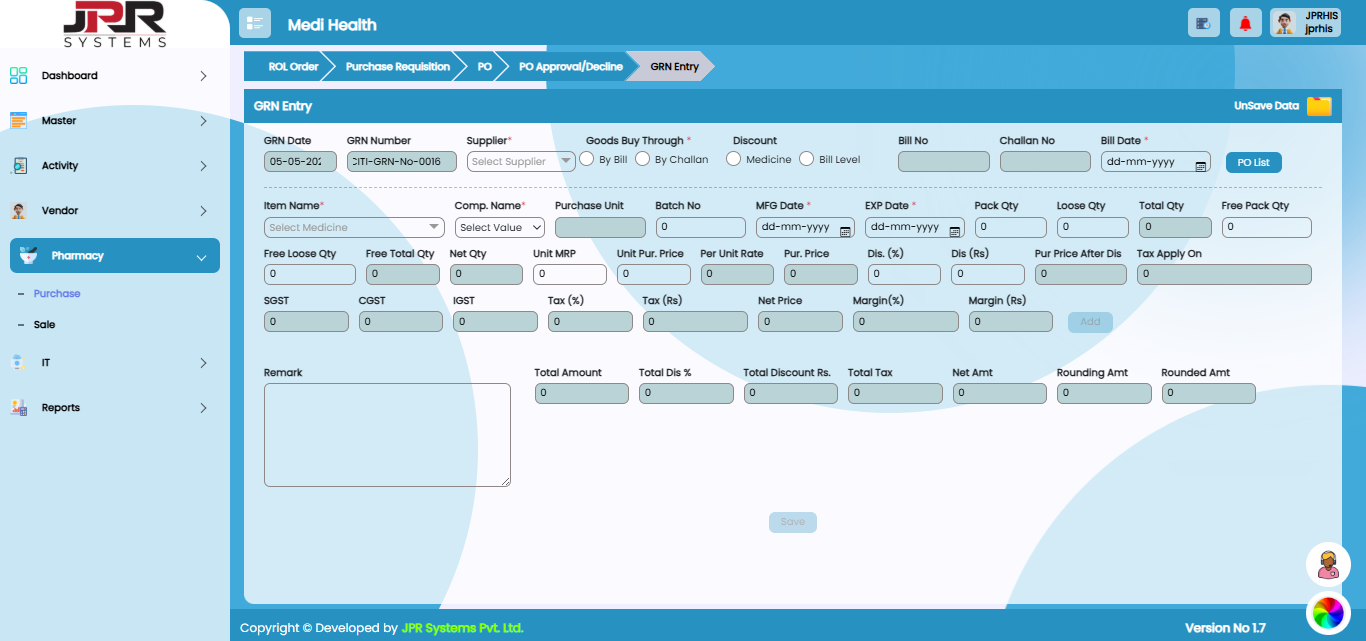Image resolution: width=1366 pixels, height=641 pixels.
Task: Open the MFG Date calendar icon
Action: [x=845, y=229]
